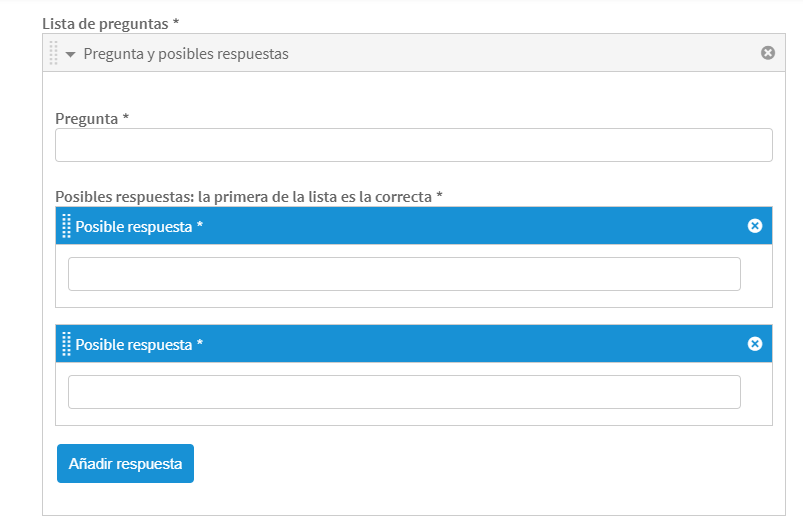Click the asterisk after the 'Pregunta' label
Image resolution: width=803 pixels, height=530 pixels.
[126, 119]
